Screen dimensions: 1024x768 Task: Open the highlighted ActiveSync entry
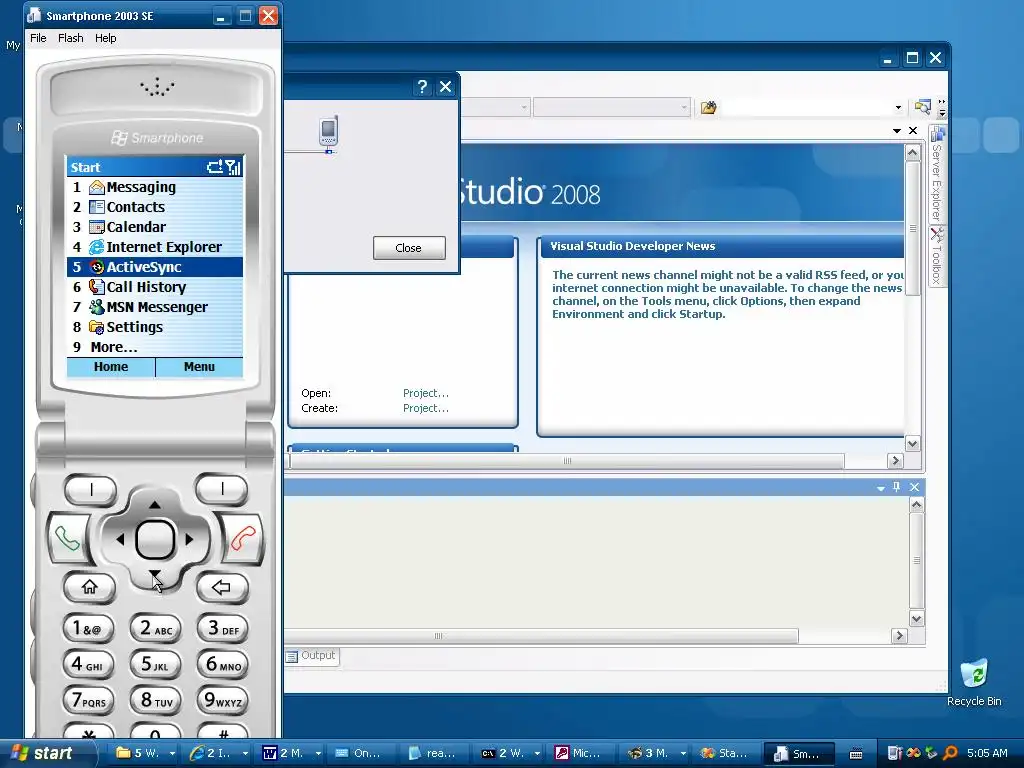tap(155, 267)
